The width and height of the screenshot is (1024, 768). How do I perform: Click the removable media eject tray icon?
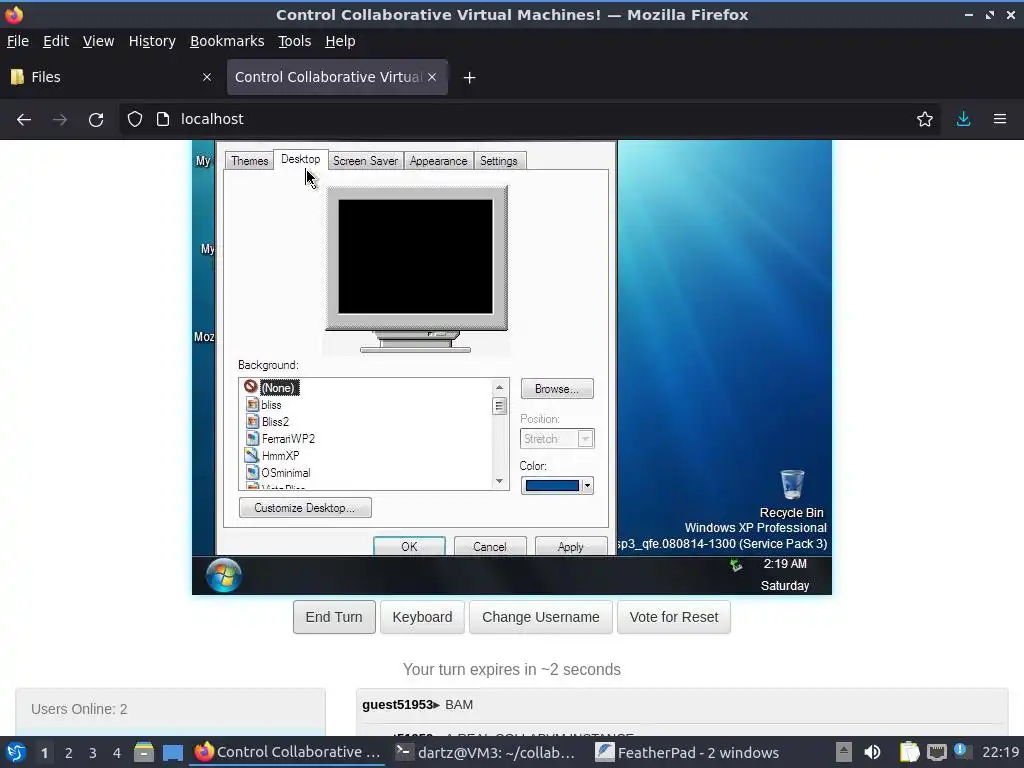click(x=844, y=752)
